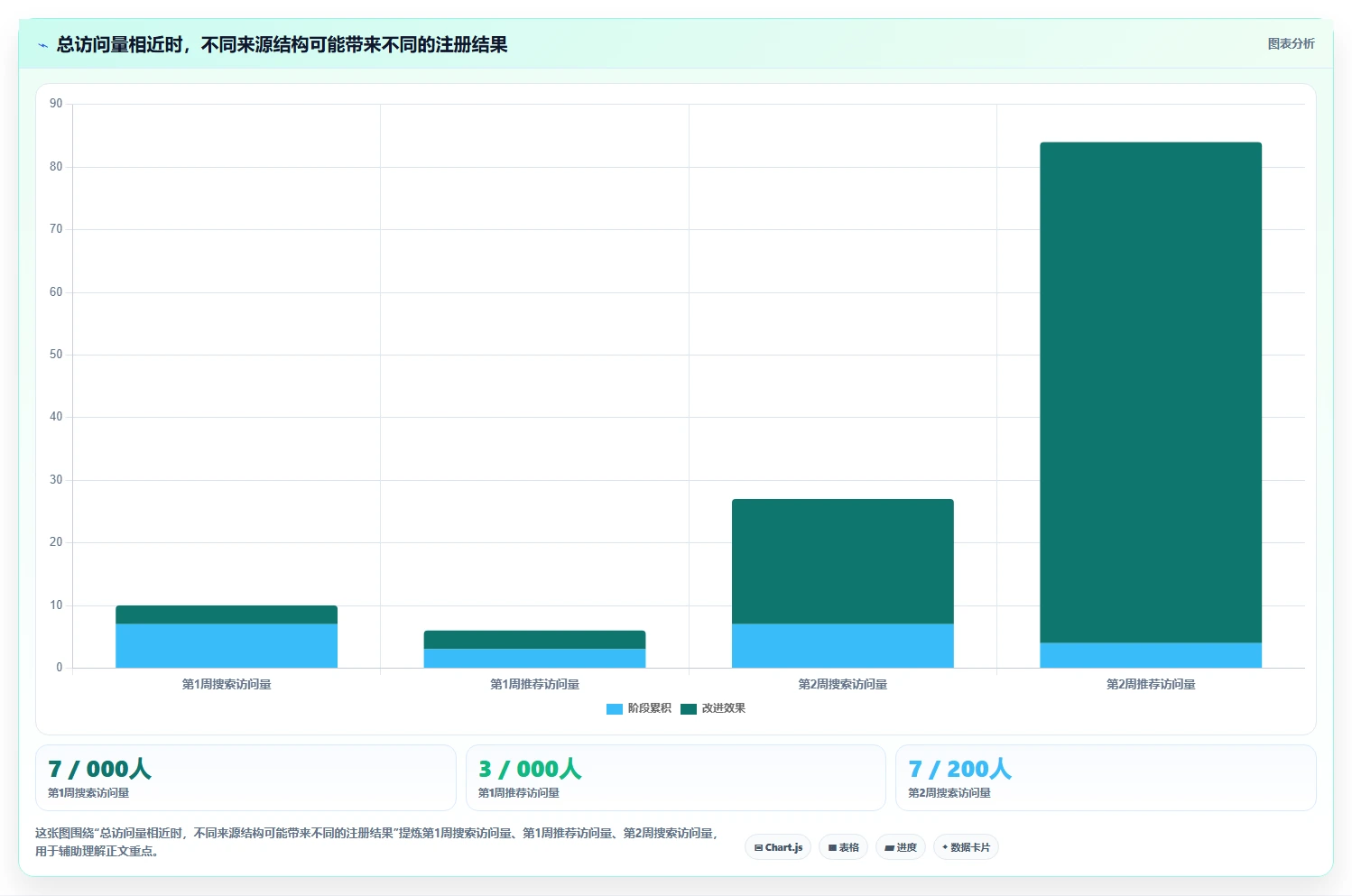The height and width of the screenshot is (896, 1352).
Task: Click the Chart.js tag chip
Action: [x=778, y=847]
